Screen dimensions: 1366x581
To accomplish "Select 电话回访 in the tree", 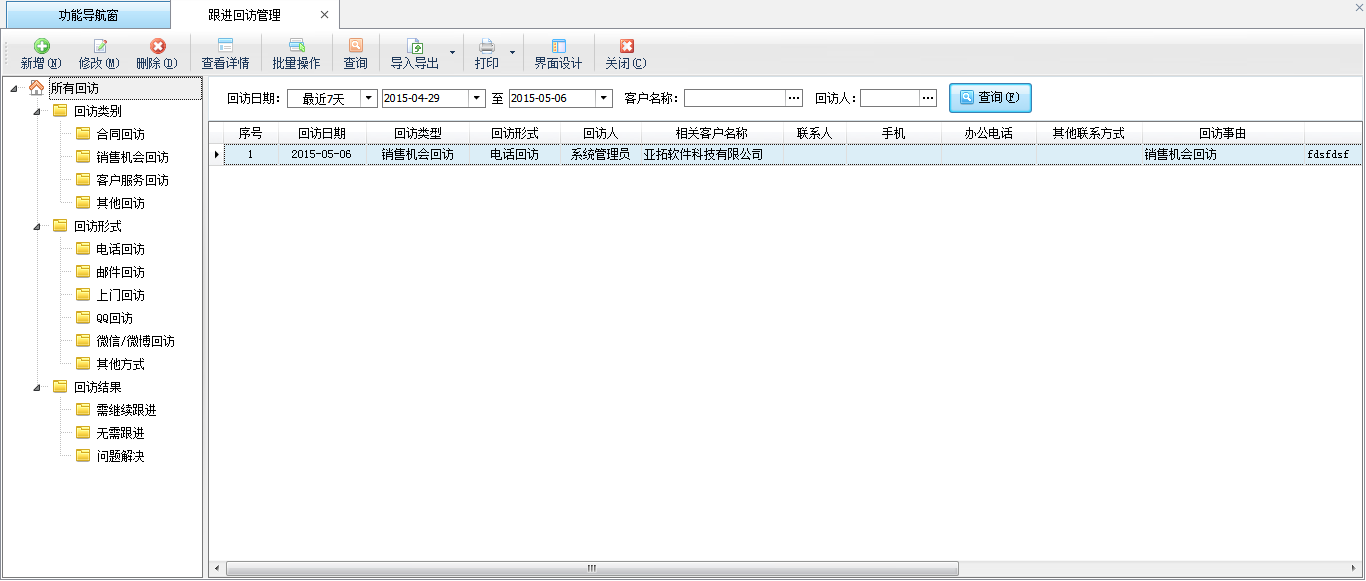I will (120, 249).
